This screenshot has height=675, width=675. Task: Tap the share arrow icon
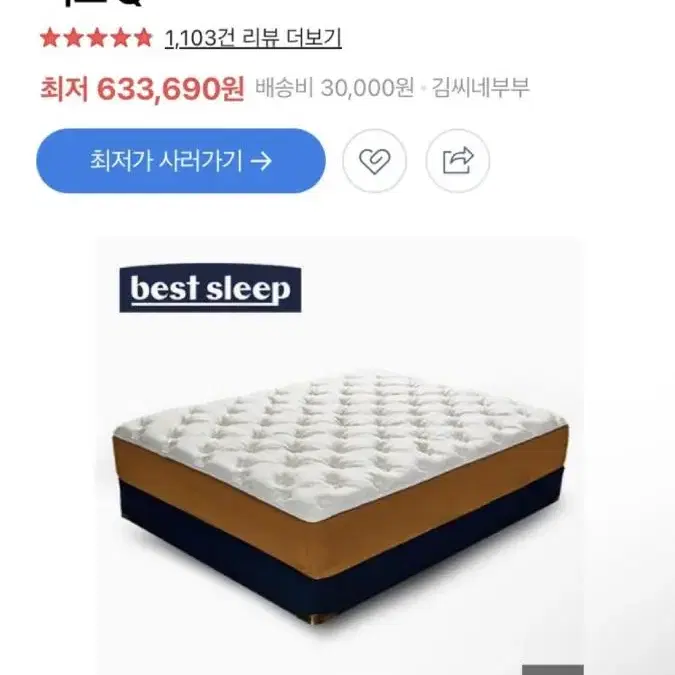pos(458,161)
